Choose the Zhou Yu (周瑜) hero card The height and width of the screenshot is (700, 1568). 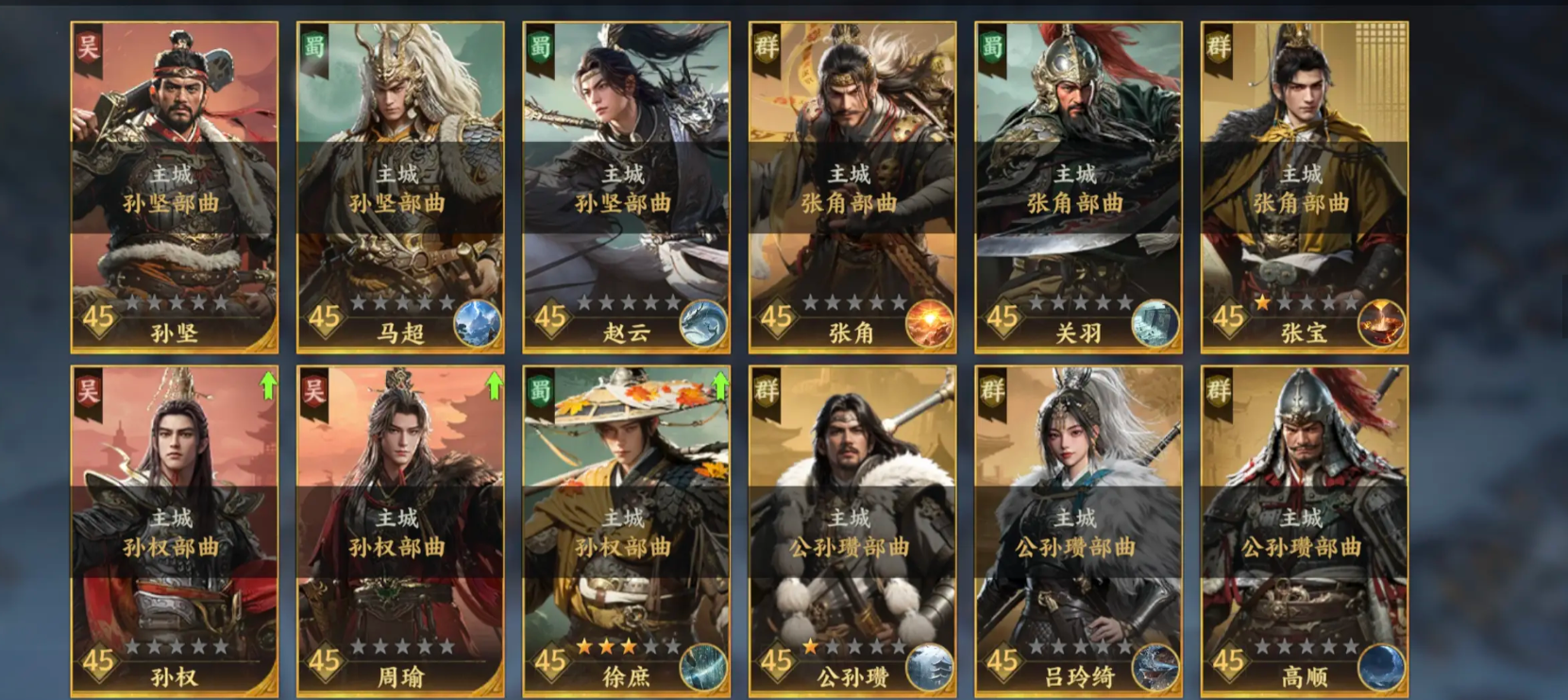point(400,532)
